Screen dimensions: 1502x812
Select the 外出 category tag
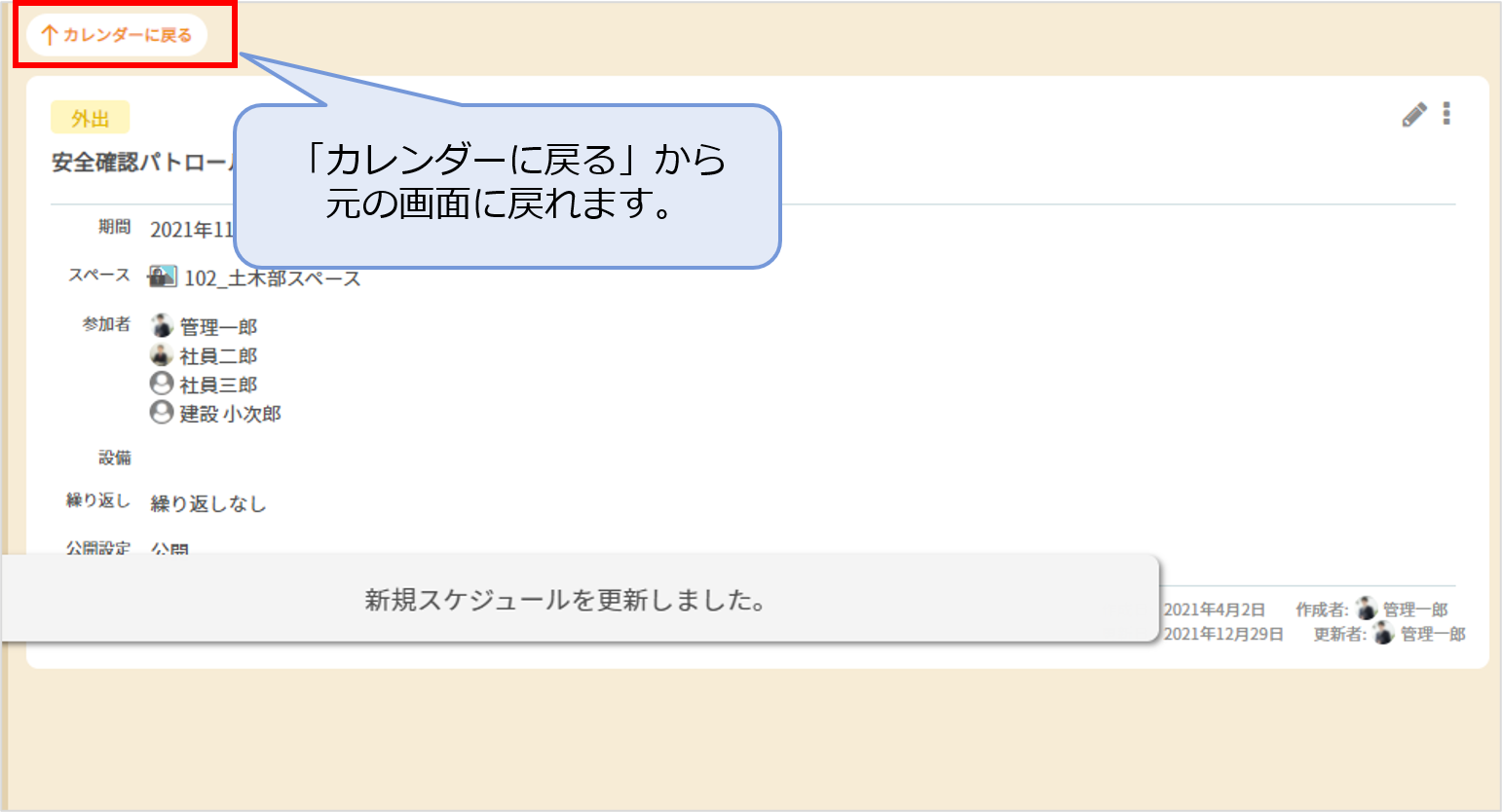90,118
